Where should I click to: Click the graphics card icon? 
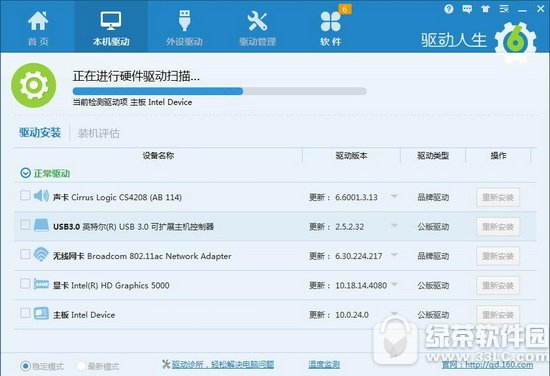tap(41, 283)
